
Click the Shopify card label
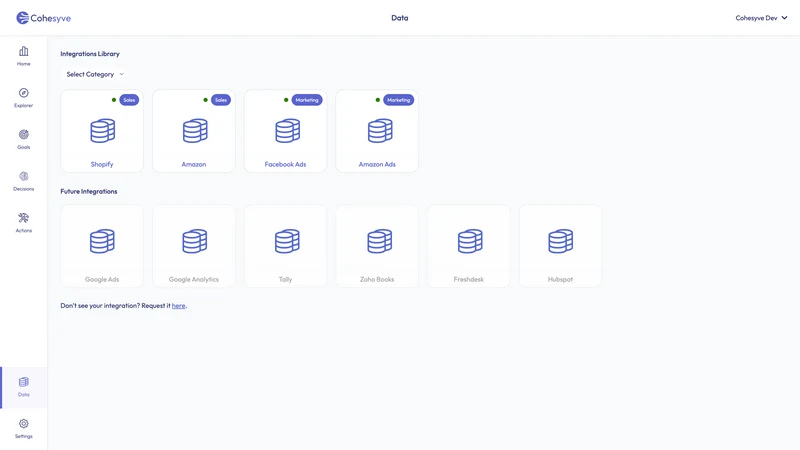(x=102, y=164)
